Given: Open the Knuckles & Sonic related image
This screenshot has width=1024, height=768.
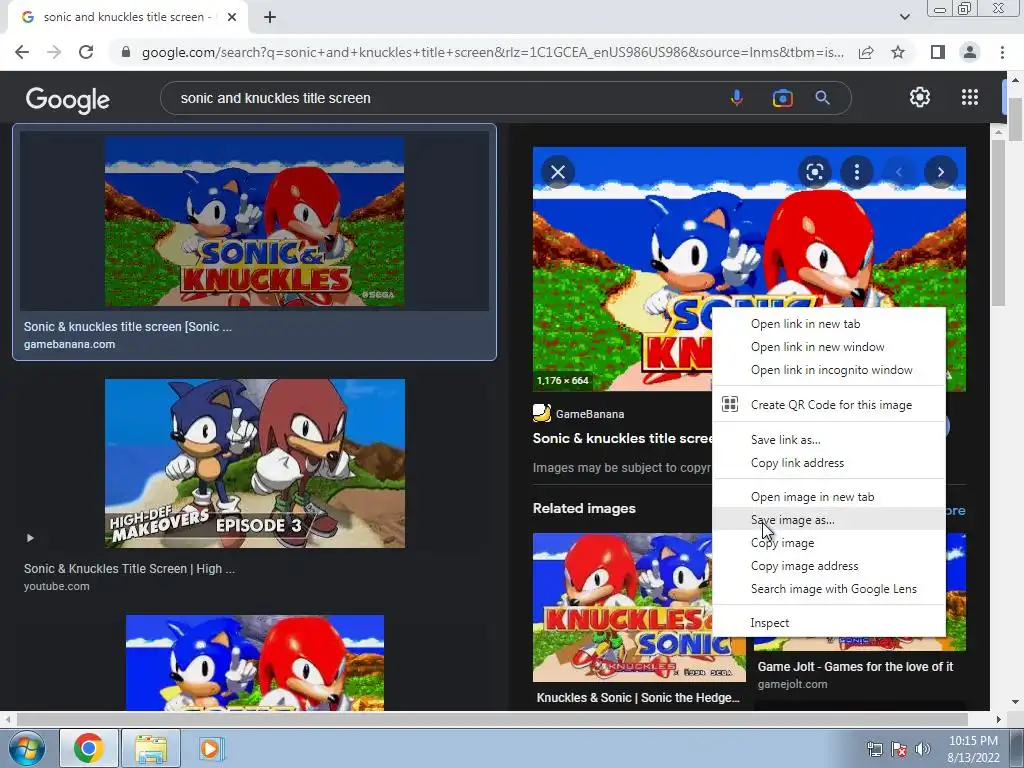Looking at the screenshot, I should tap(622, 607).
